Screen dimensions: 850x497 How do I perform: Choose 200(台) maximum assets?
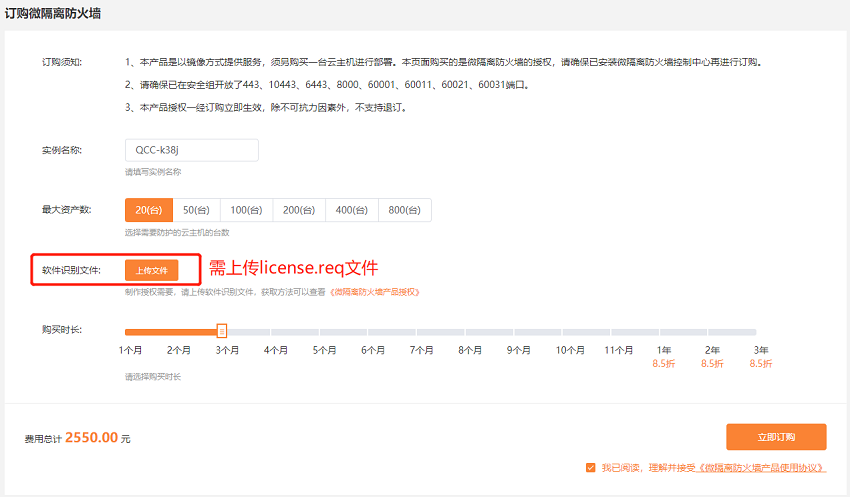[299, 209]
